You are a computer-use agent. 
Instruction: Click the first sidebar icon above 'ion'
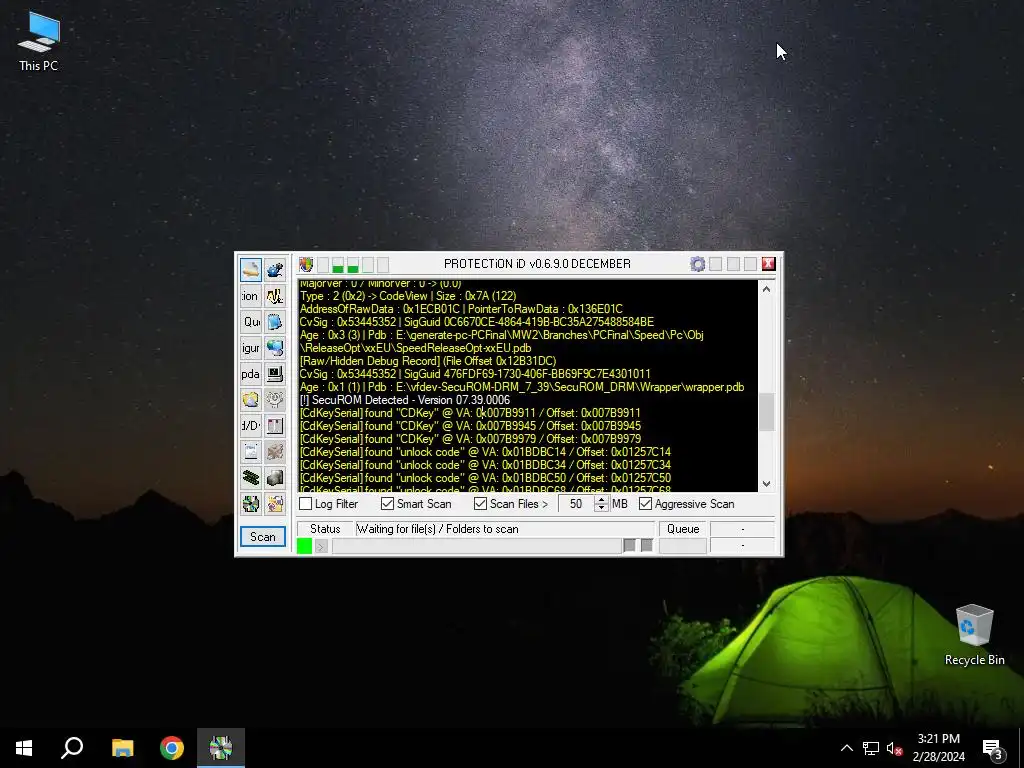point(251,270)
